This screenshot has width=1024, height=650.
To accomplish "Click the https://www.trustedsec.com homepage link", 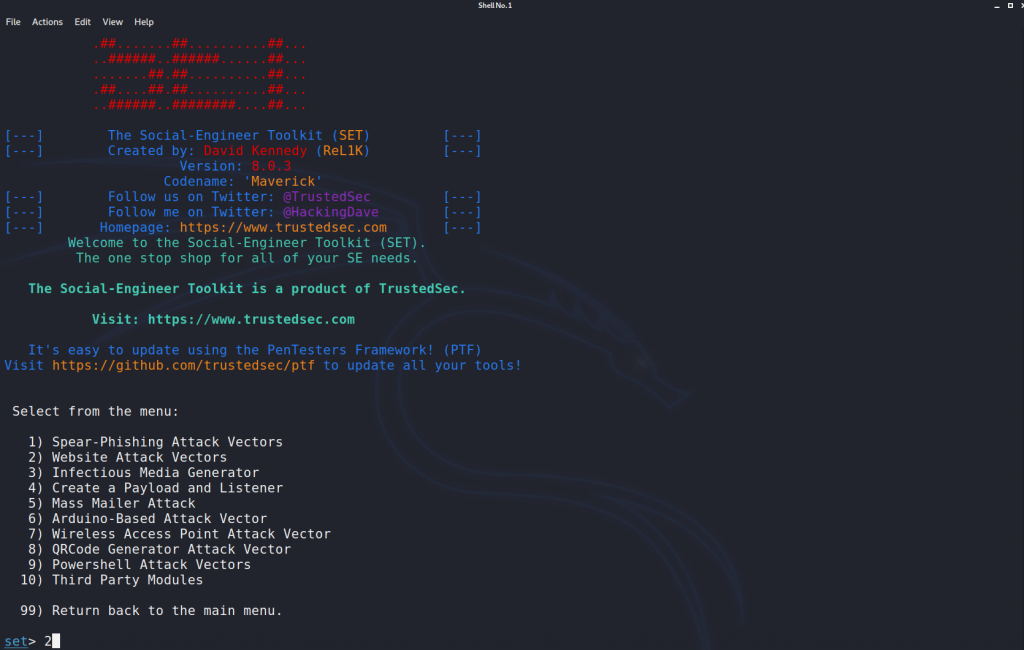I will point(283,227).
